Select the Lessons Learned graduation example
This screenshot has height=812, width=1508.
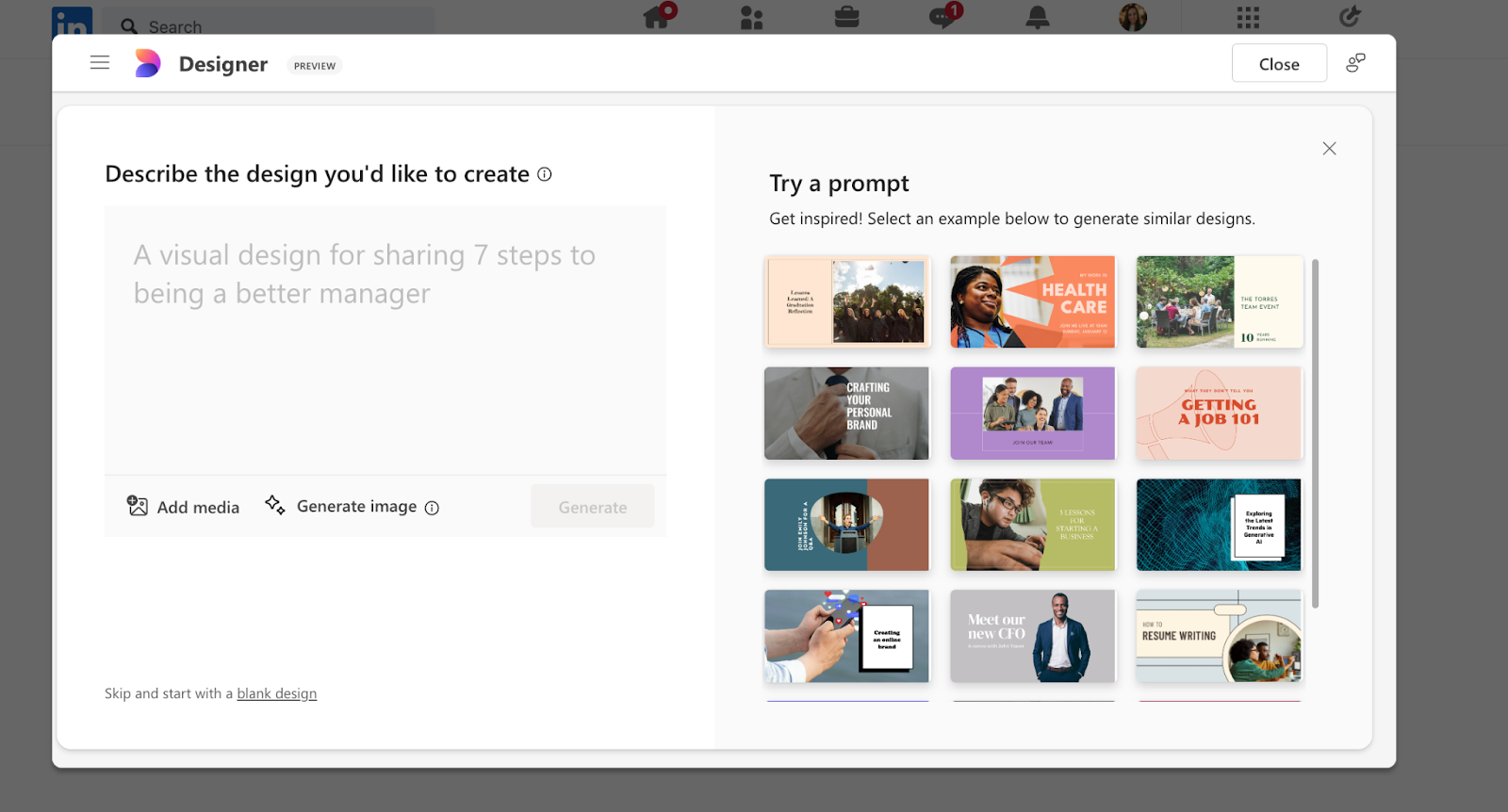pyautogui.click(x=847, y=301)
